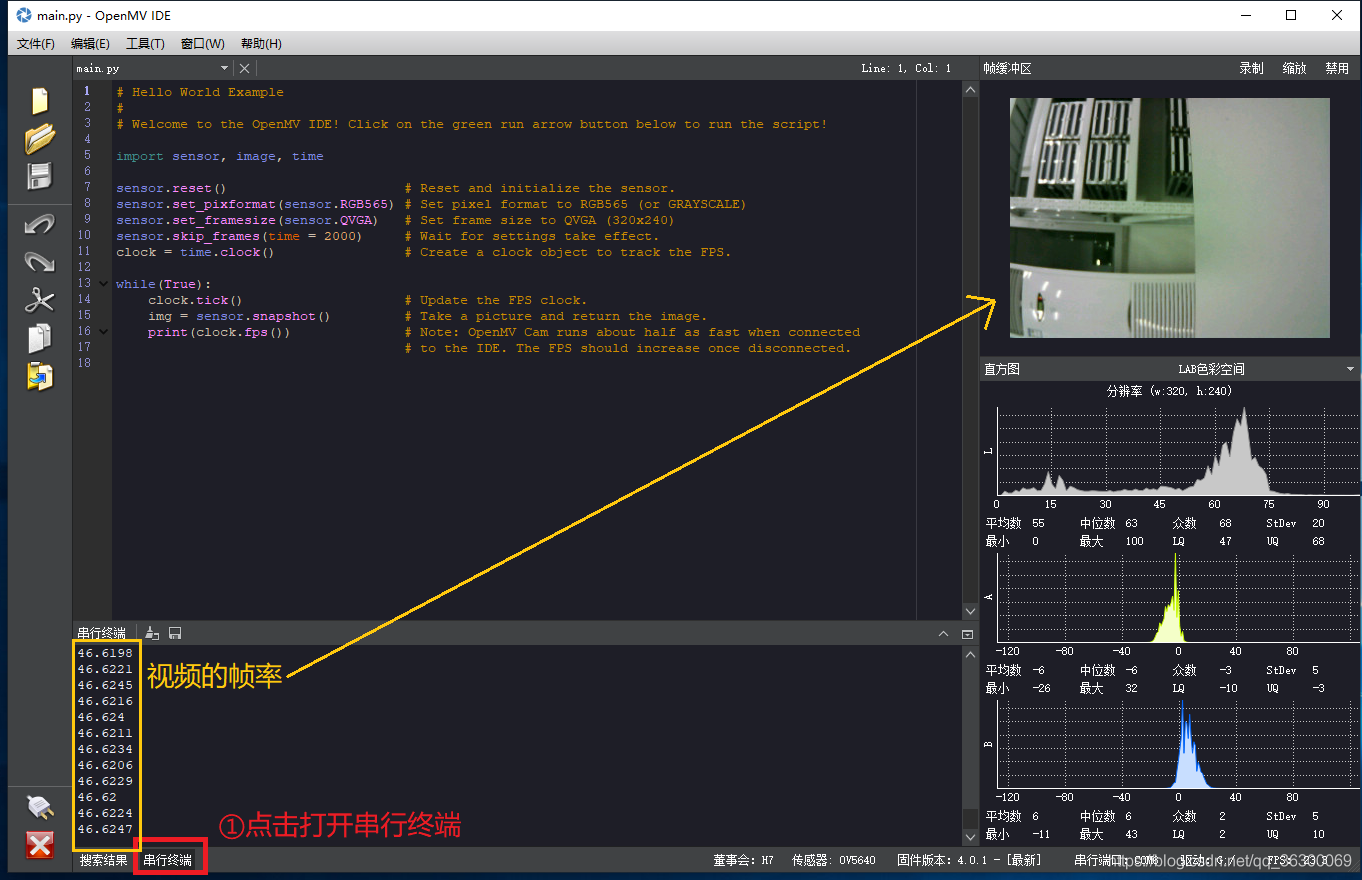Cut selection using the scissors icon
The width and height of the screenshot is (1362, 880).
[39, 300]
